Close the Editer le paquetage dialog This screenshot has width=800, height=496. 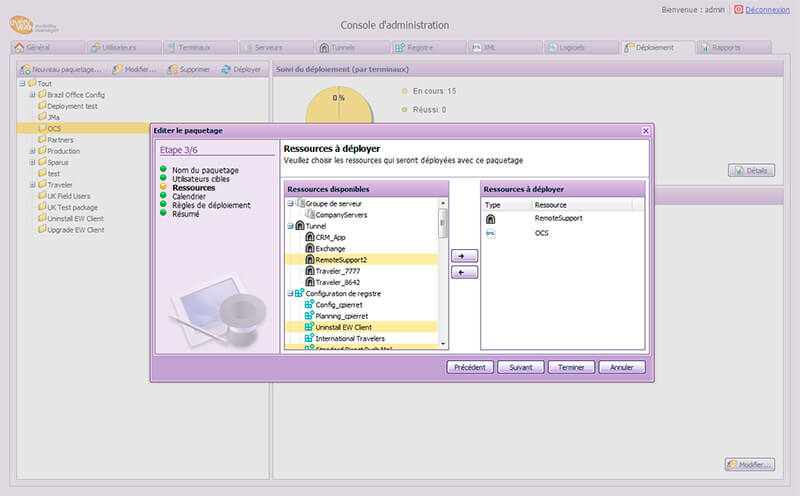tap(645, 131)
